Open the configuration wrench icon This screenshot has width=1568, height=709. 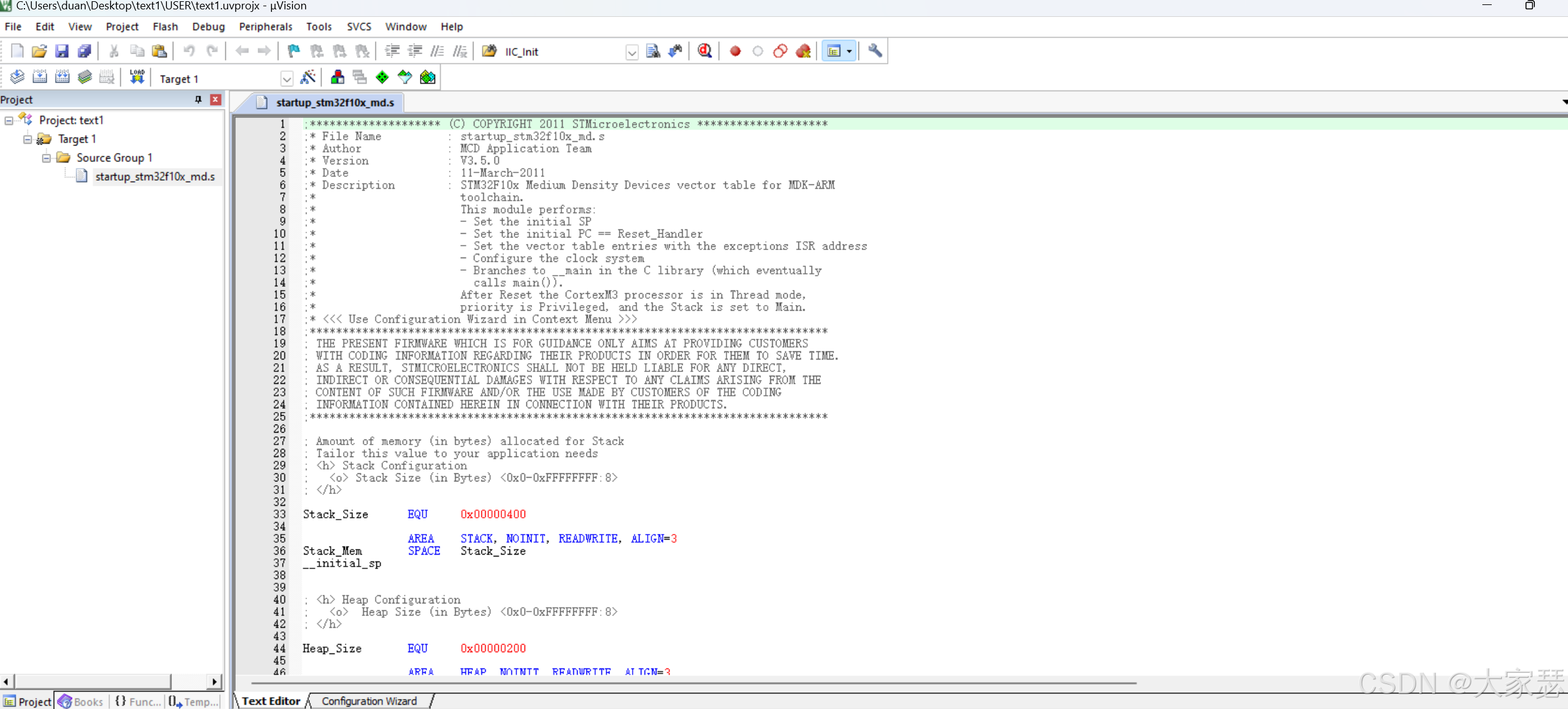click(x=875, y=51)
